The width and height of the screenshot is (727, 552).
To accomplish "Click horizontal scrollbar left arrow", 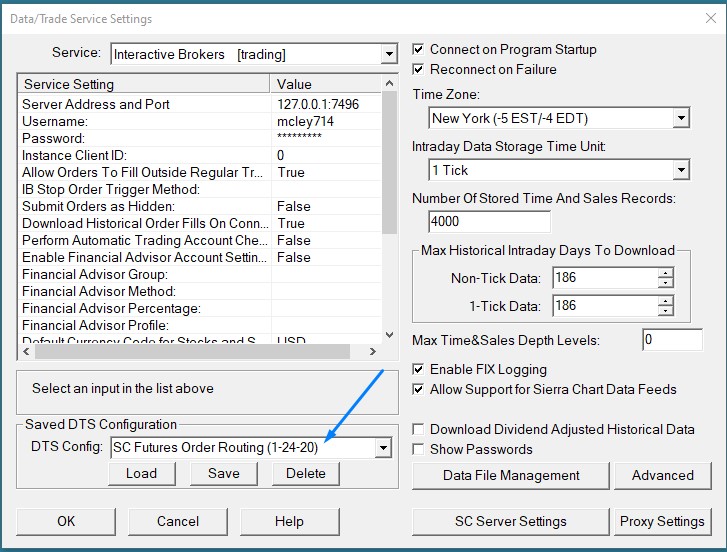I will [x=26, y=351].
